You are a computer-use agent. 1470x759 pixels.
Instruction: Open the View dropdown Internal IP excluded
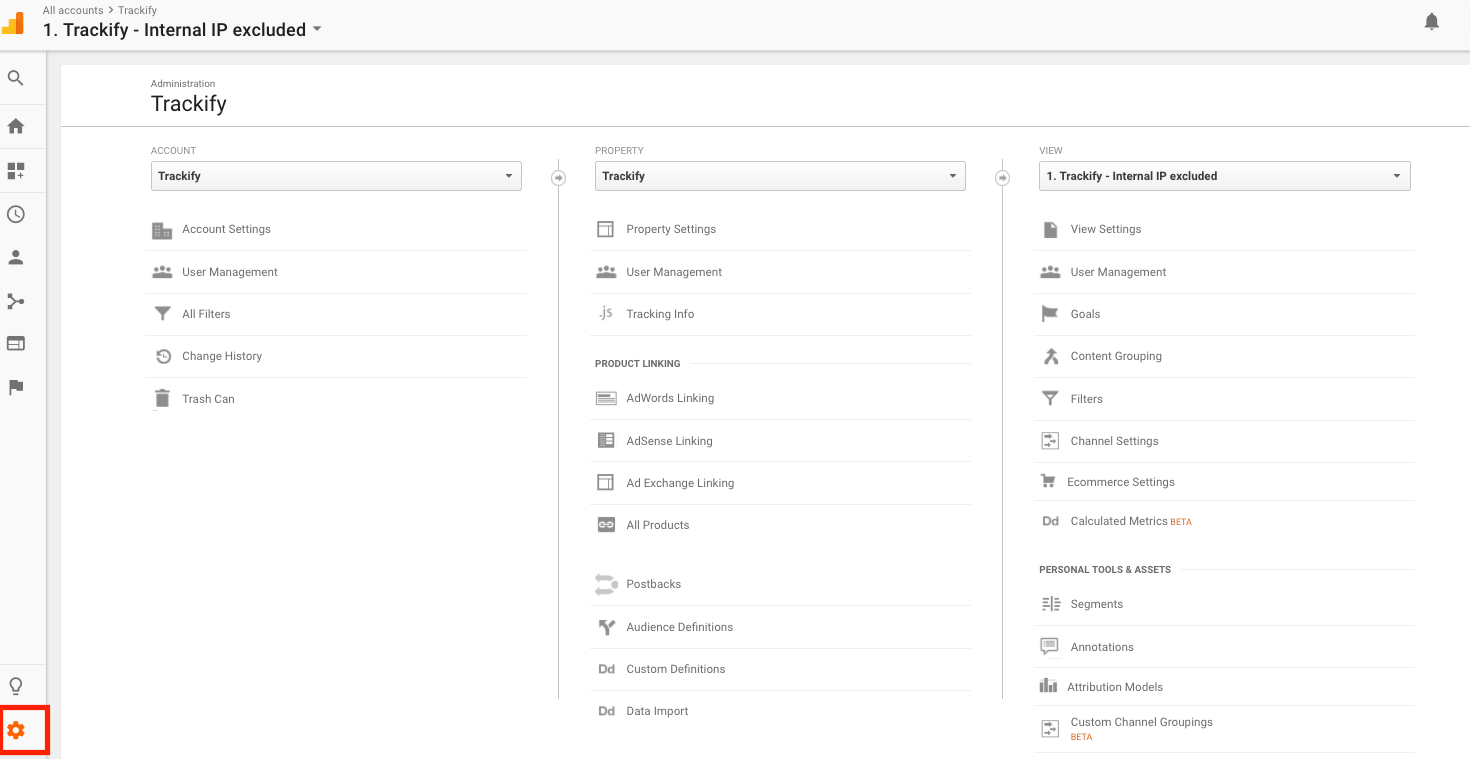(x=1225, y=176)
